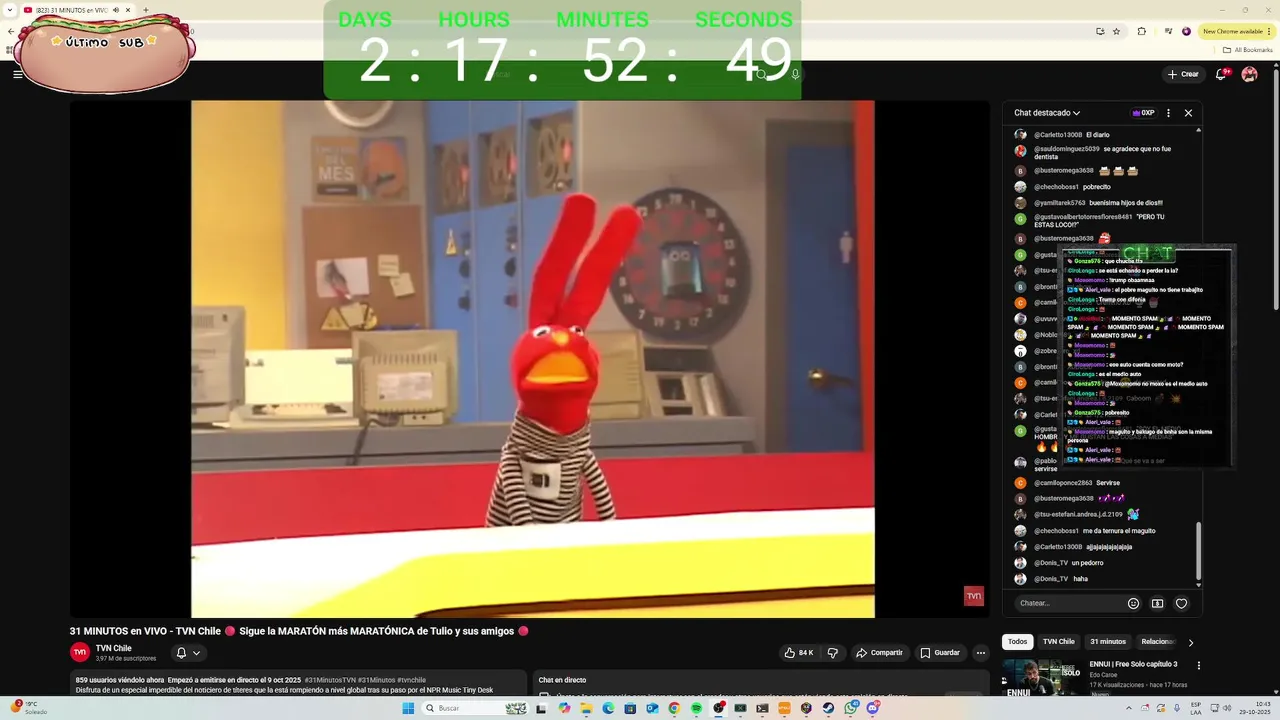
Task: Click the live chat scrollbar
Action: [1198, 552]
